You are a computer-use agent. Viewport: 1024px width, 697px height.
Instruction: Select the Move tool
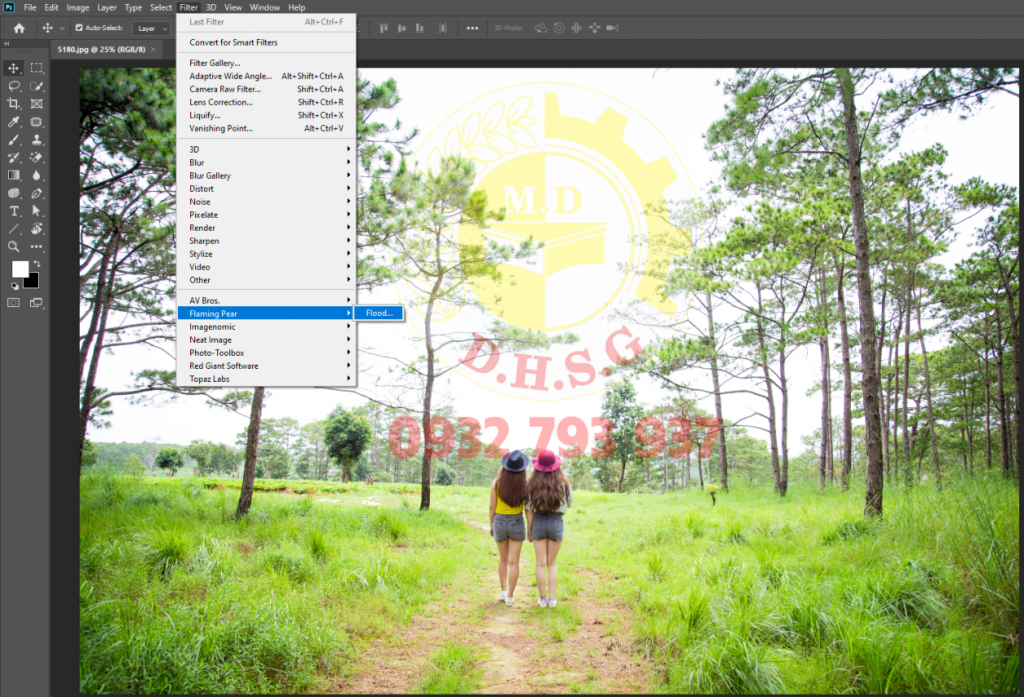(x=13, y=69)
